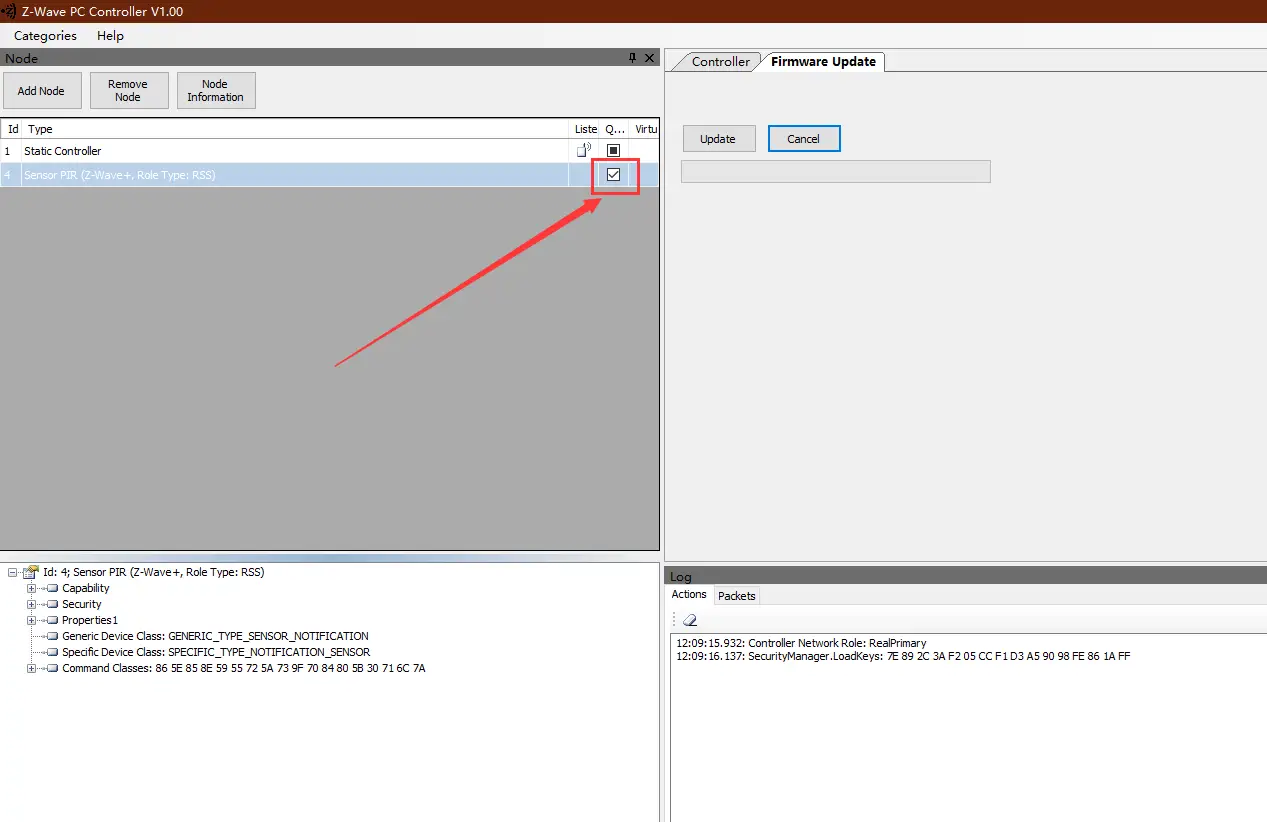Screen dimensions: 1267x822
Task: Click listening icon in Static Controller row
Action: (584, 151)
